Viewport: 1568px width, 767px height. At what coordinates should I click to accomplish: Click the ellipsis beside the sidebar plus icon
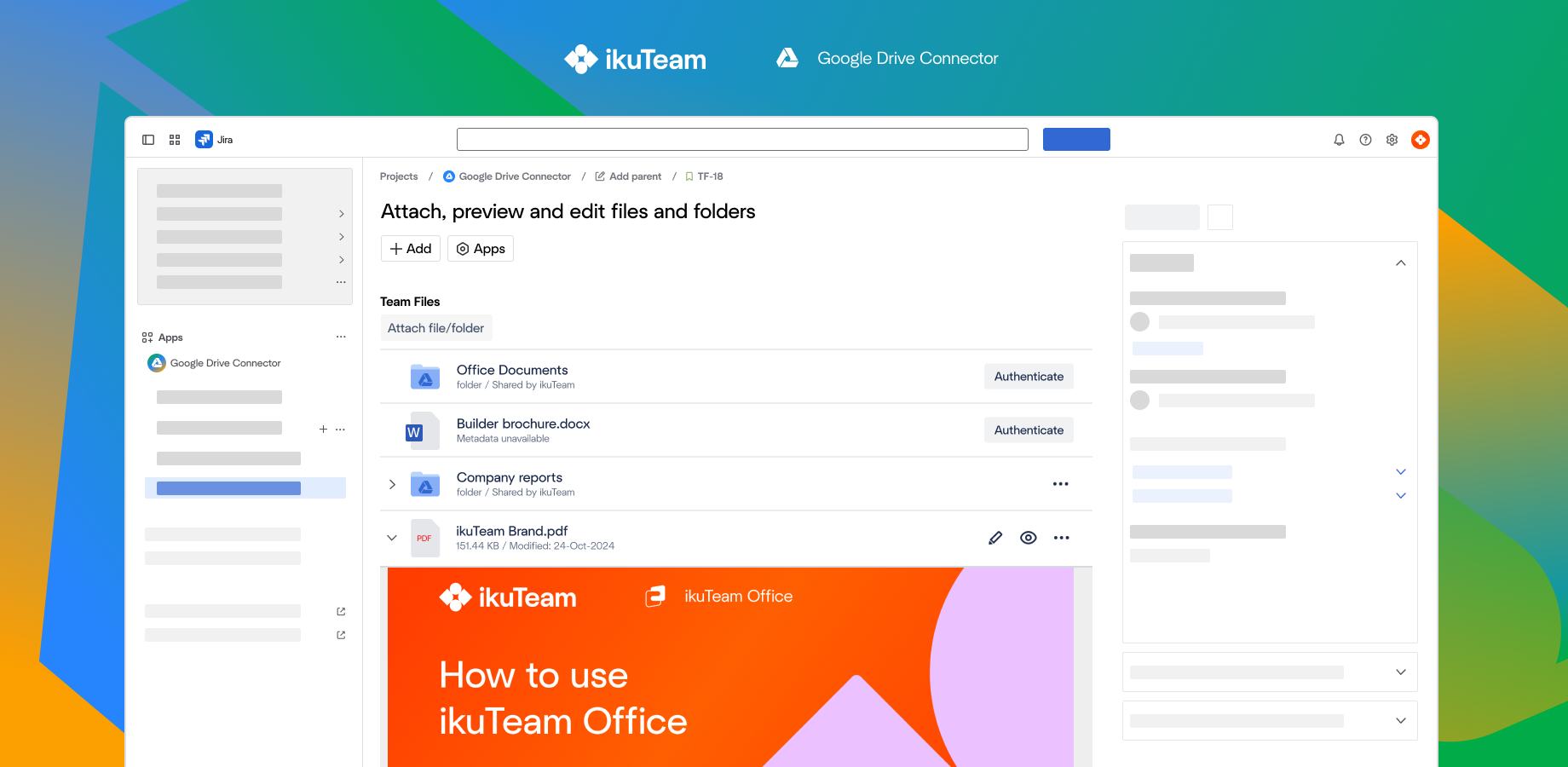coord(340,429)
